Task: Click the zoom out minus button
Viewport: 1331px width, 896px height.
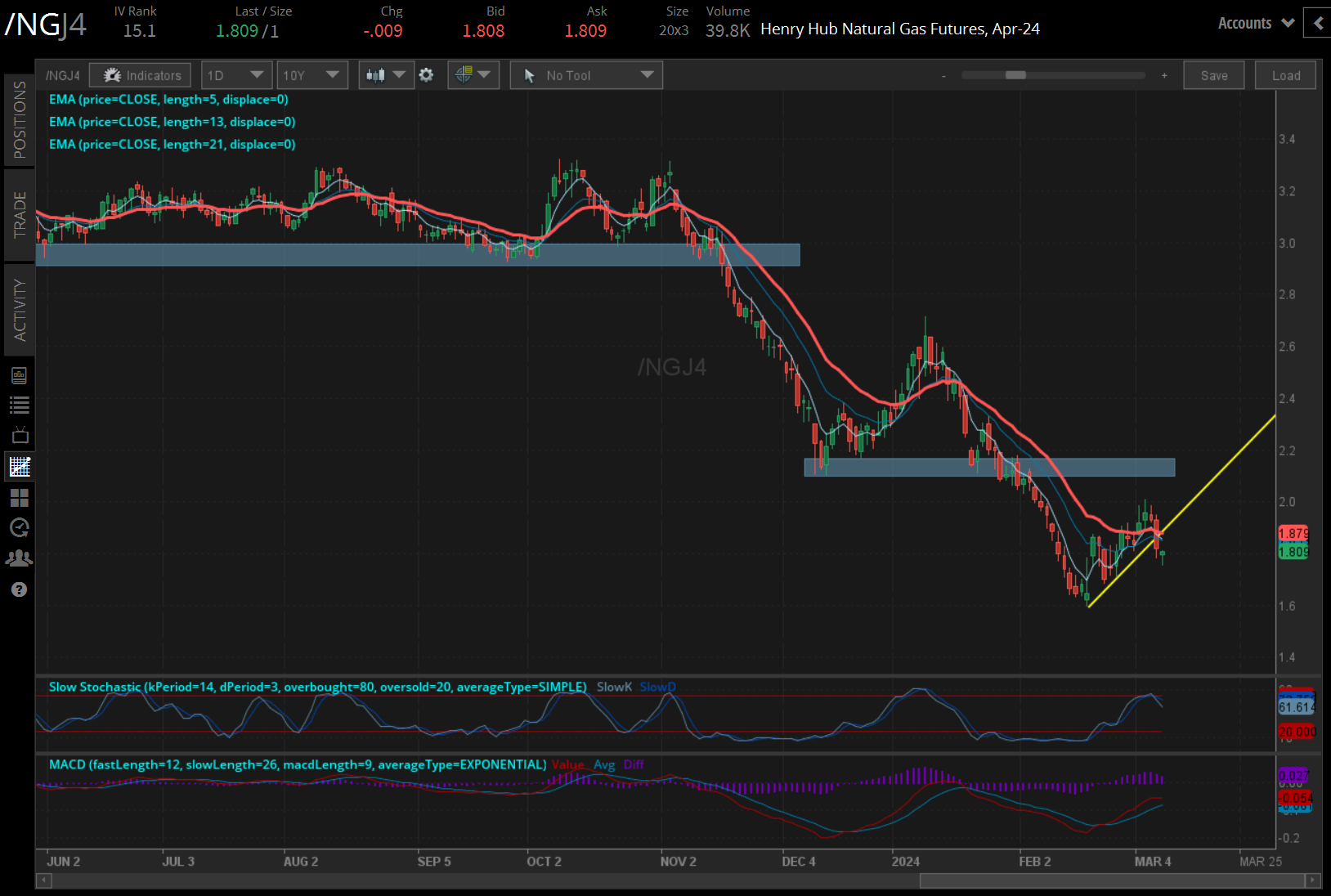Action: click(x=943, y=76)
